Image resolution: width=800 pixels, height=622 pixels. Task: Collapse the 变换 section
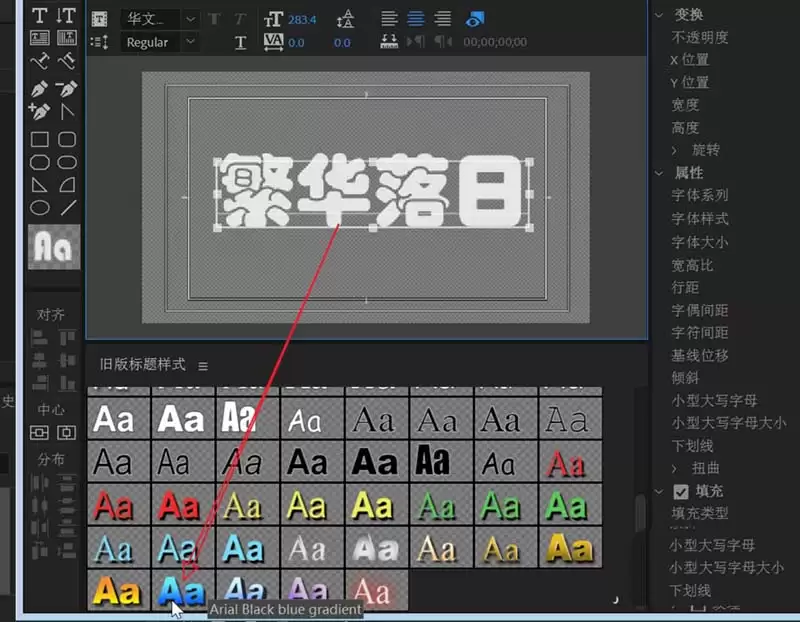pos(659,15)
